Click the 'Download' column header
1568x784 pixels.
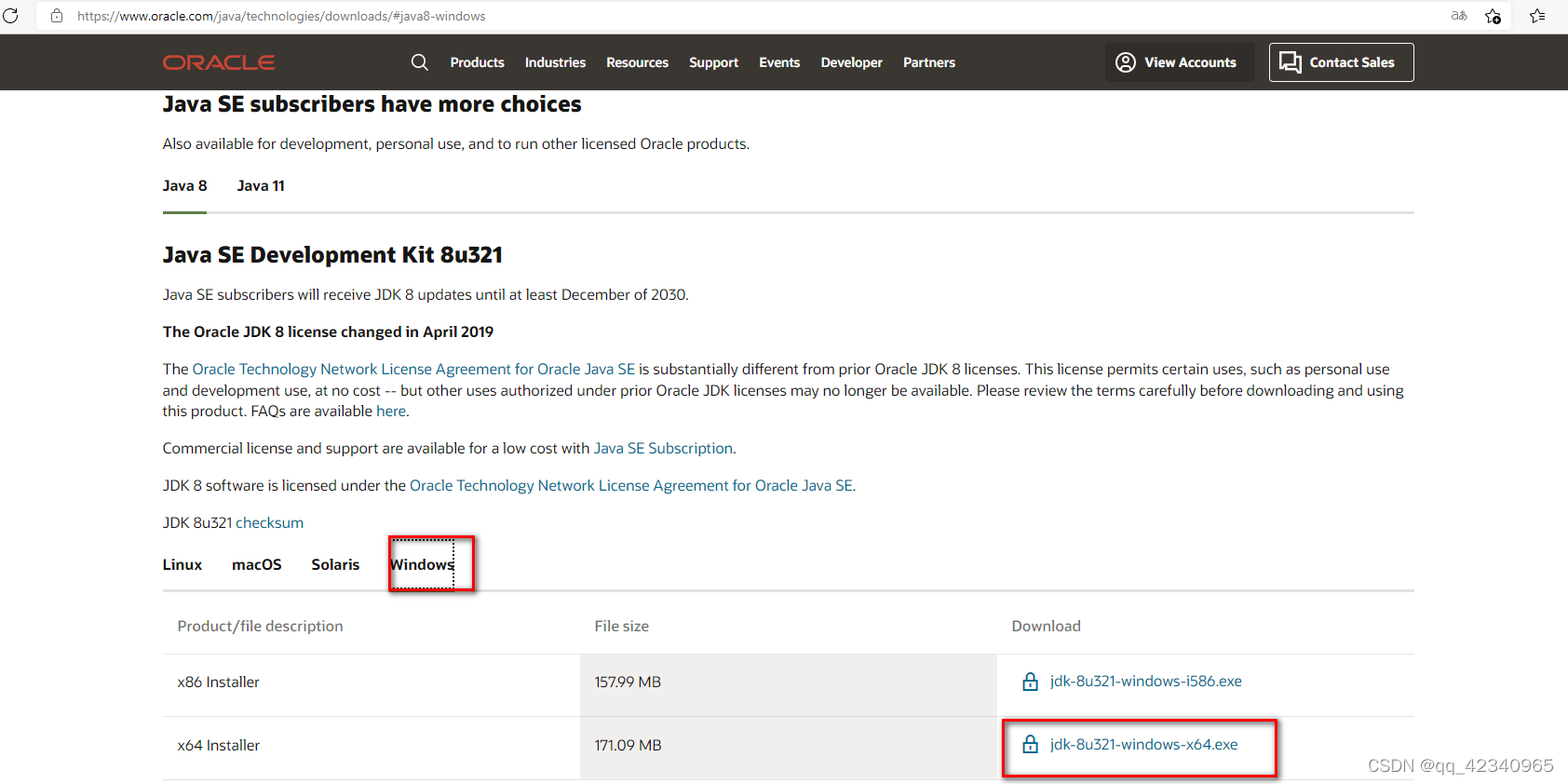pyautogui.click(x=1046, y=627)
